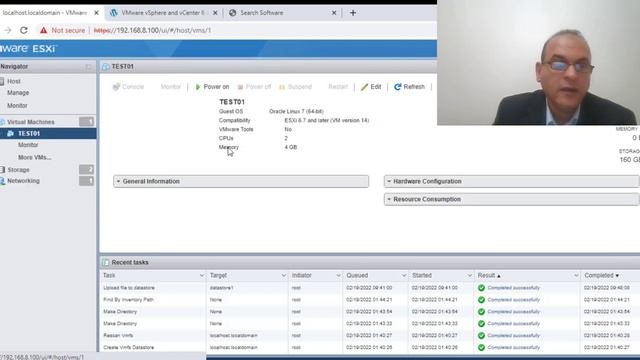Click the Find By Inventory Path task
Viewport: 640px width, 360px height.
[x=129, y=300]
